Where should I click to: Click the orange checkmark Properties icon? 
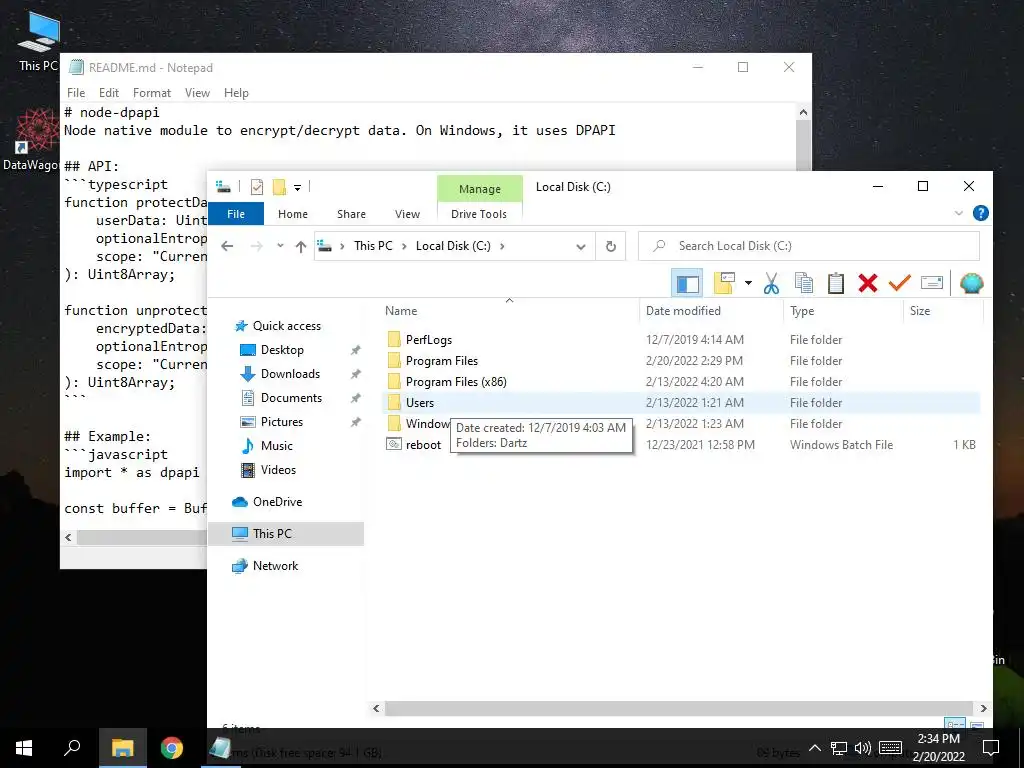pyautogui.click(x=899, y=283)
